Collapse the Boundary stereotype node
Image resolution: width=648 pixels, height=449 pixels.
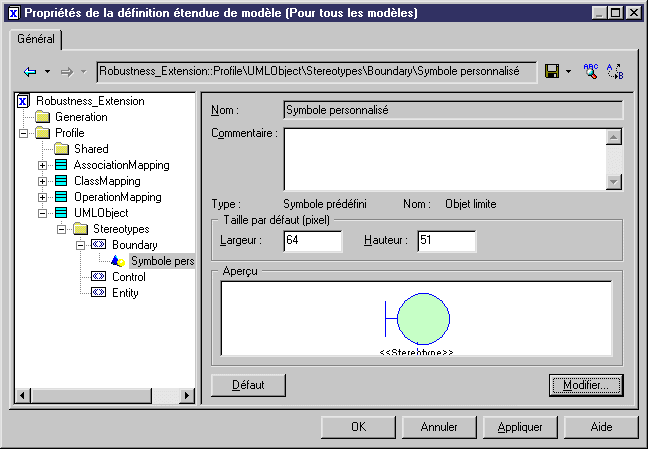point(80,245)
